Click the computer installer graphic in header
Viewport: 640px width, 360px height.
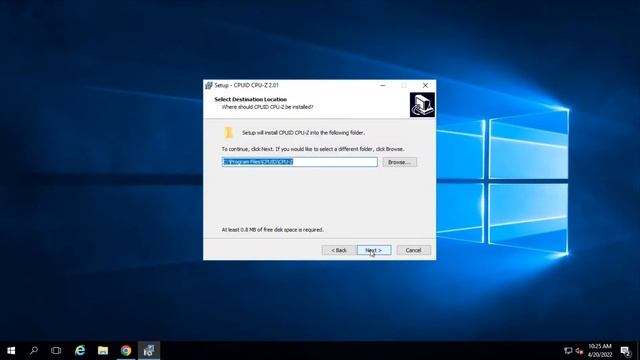(422, 105)
